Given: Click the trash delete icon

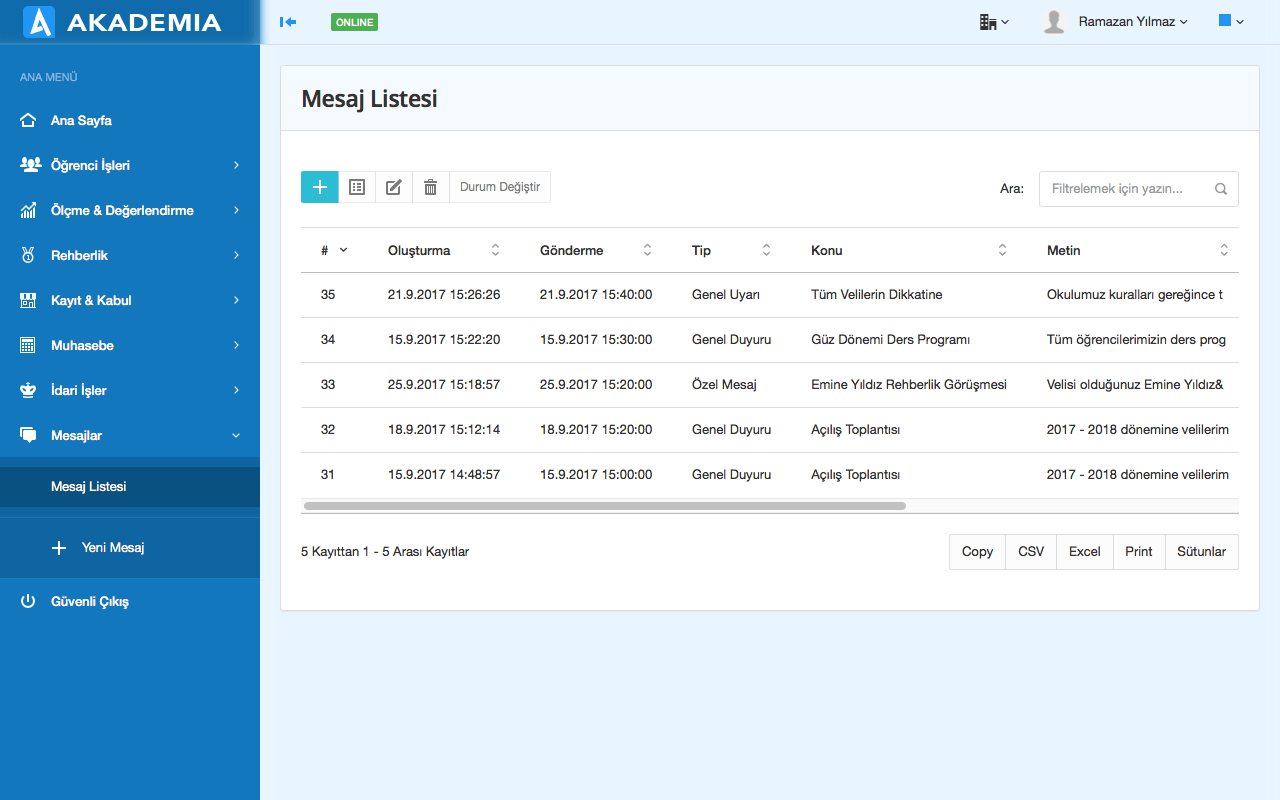Looking at the screenshot, I should [x=431, y=187].
